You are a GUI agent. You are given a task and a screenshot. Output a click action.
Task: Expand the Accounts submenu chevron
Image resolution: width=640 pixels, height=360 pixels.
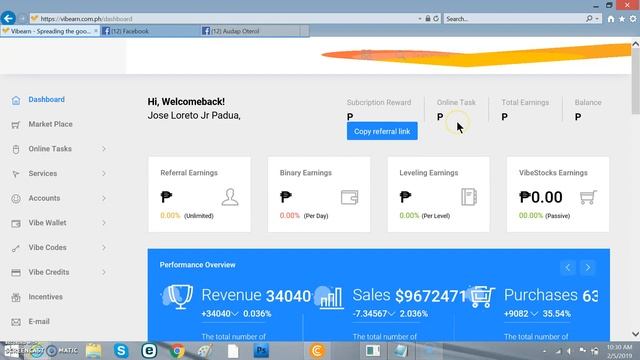(104, 198)
